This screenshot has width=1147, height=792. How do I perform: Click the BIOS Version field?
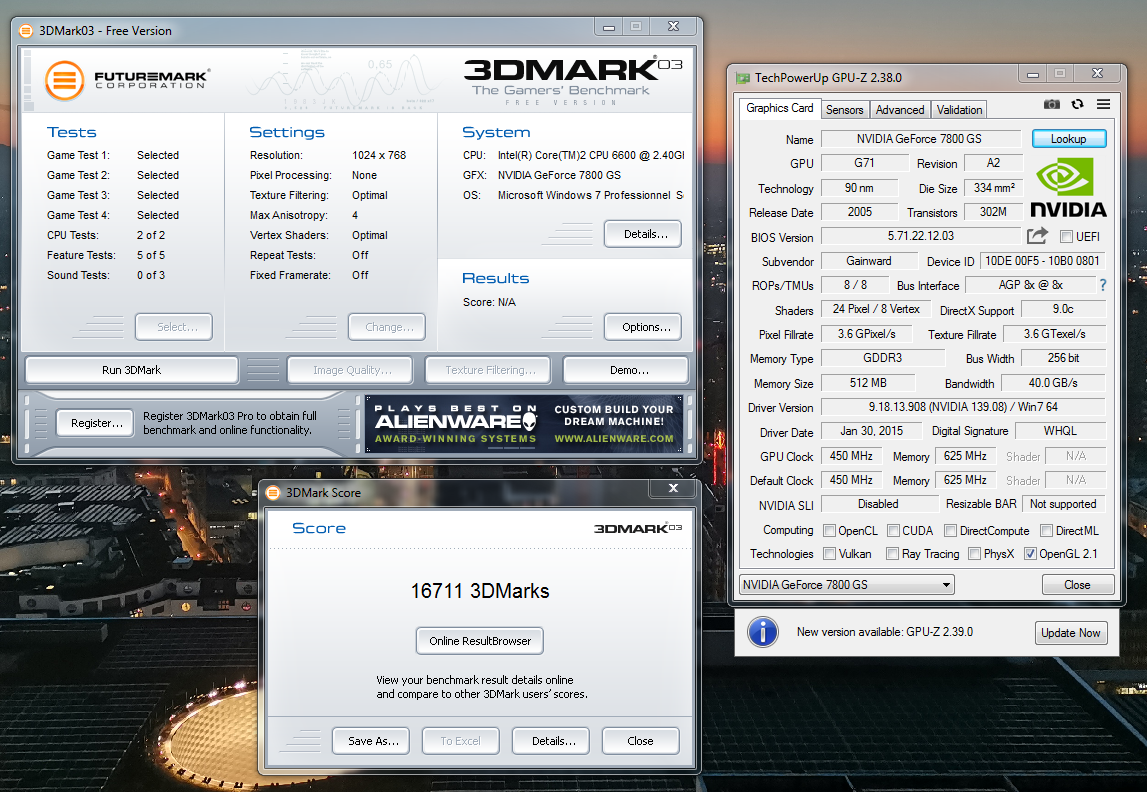tap(920, 236)
